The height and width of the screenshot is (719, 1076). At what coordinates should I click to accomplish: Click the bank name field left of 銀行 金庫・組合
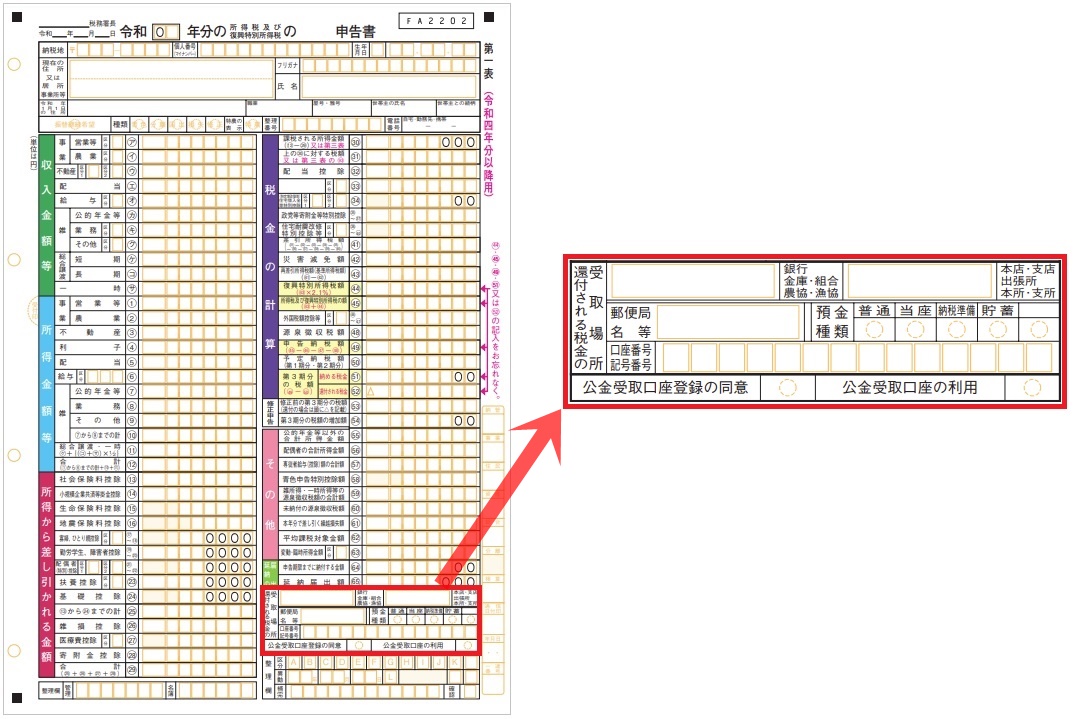(693, 281)
